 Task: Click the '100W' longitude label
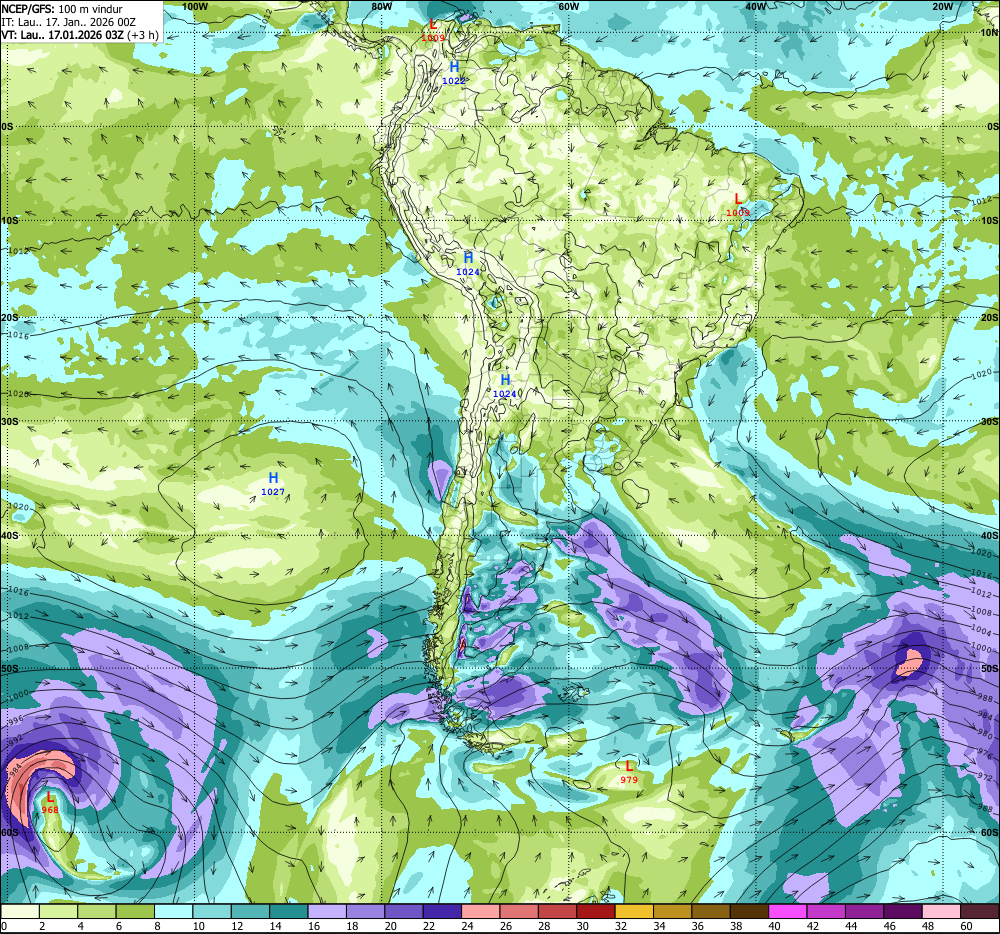(x=195, y=6)
